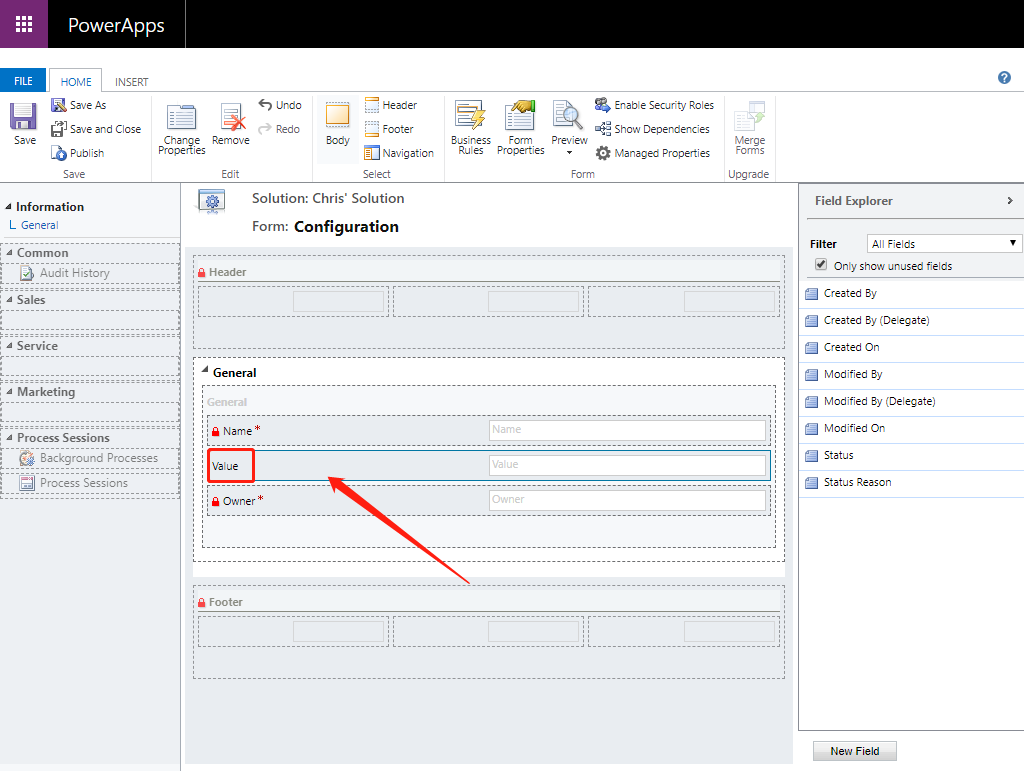Screen dimensions: 1024x771
Task: Select Navigation in the ribbon
Action: (x=398, y=153)
